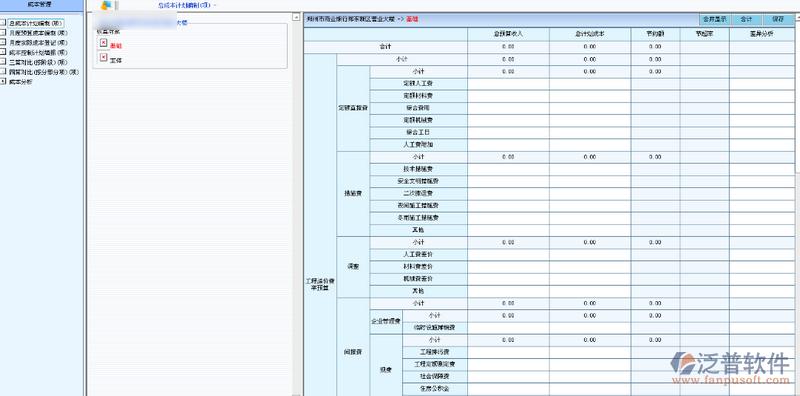Click the 节约率 column header
Screen dimensions: 800x396
[705, 34]
